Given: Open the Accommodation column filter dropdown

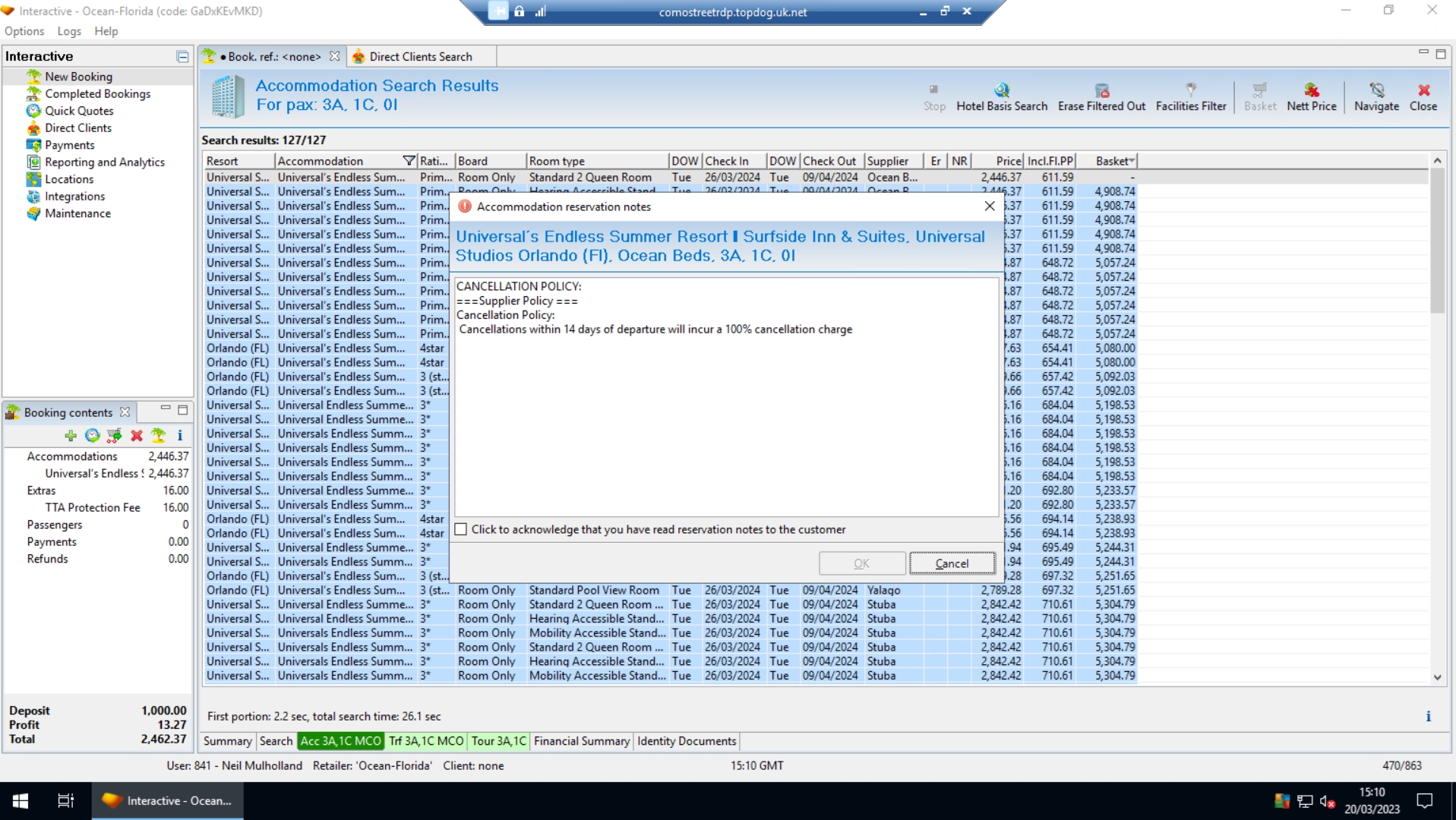Looking at the screenshot, I should [x=409, y=161].
